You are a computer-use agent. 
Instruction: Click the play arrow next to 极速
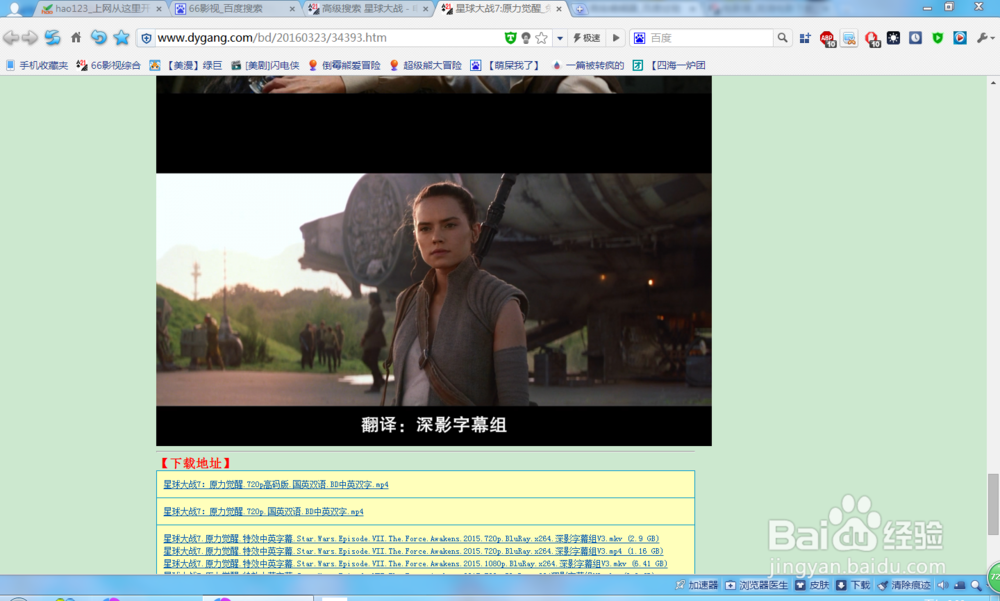click(x=616, y=38)
